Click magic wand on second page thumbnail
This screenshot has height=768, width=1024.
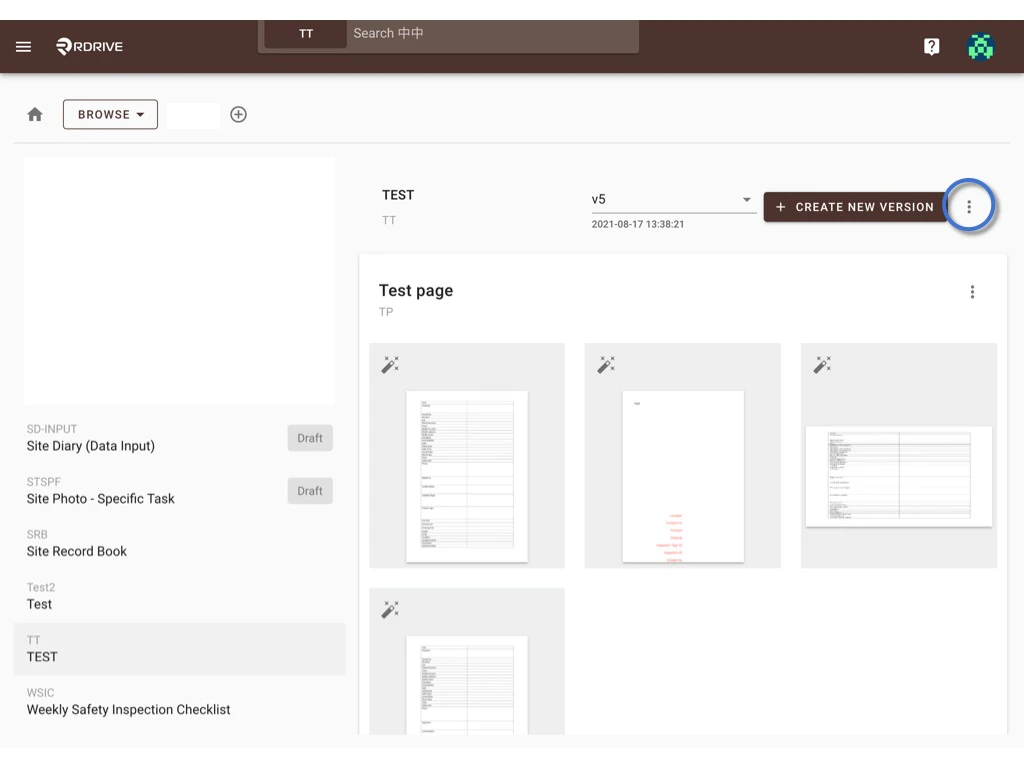606,364
